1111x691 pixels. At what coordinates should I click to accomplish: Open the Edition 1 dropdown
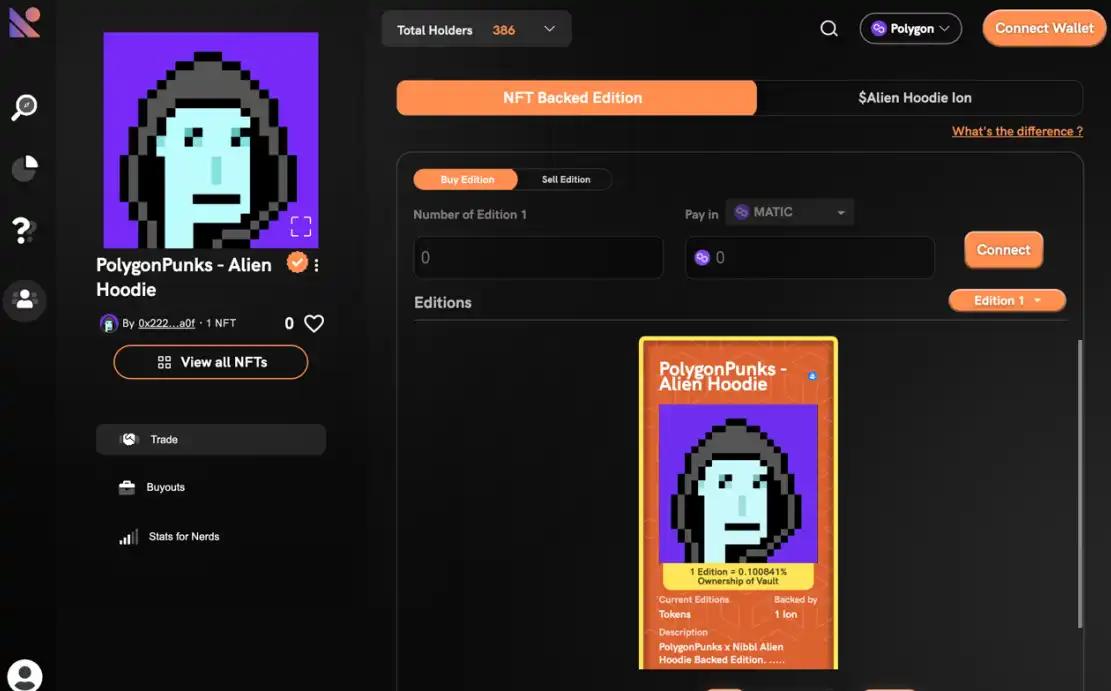[x=1007, y=300]
